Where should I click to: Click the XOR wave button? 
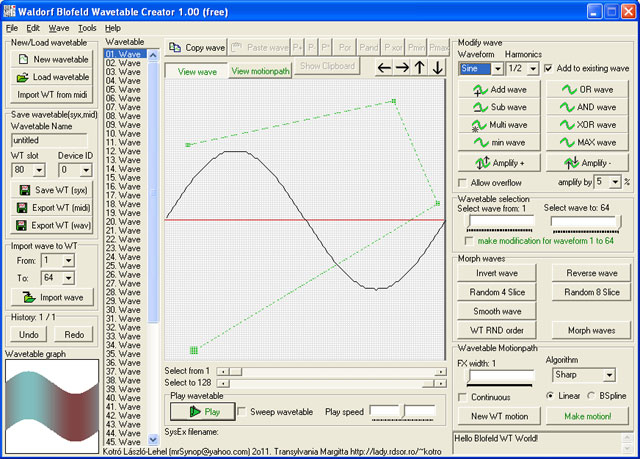click(x=587, y=126)
